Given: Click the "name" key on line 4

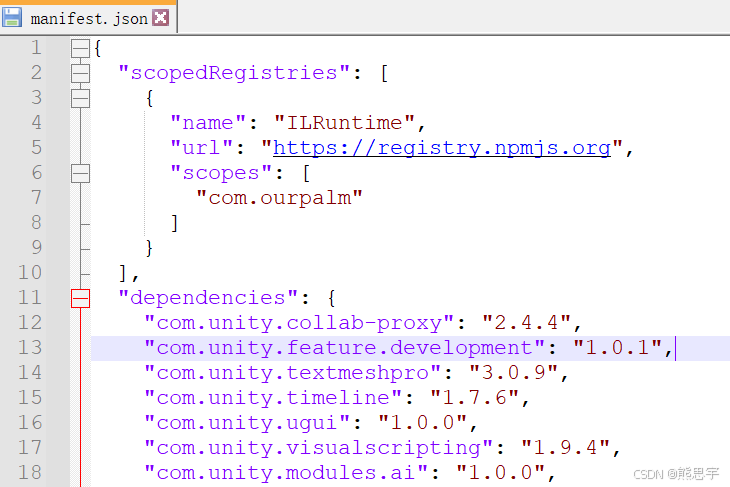Looking at the screenshot, I should (x=208, y=123).
